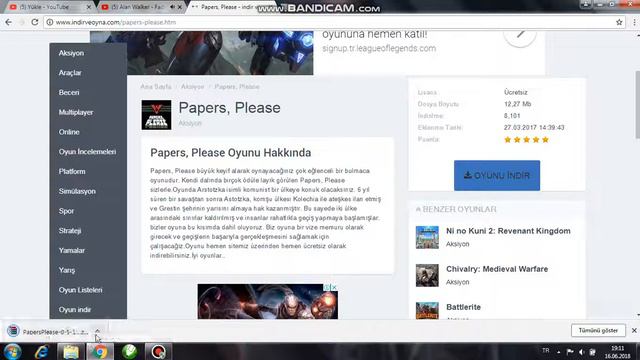The width and height of the screenshot is (640, 360).
Task: Click Tümünü göster button
Action: point(598,331)
